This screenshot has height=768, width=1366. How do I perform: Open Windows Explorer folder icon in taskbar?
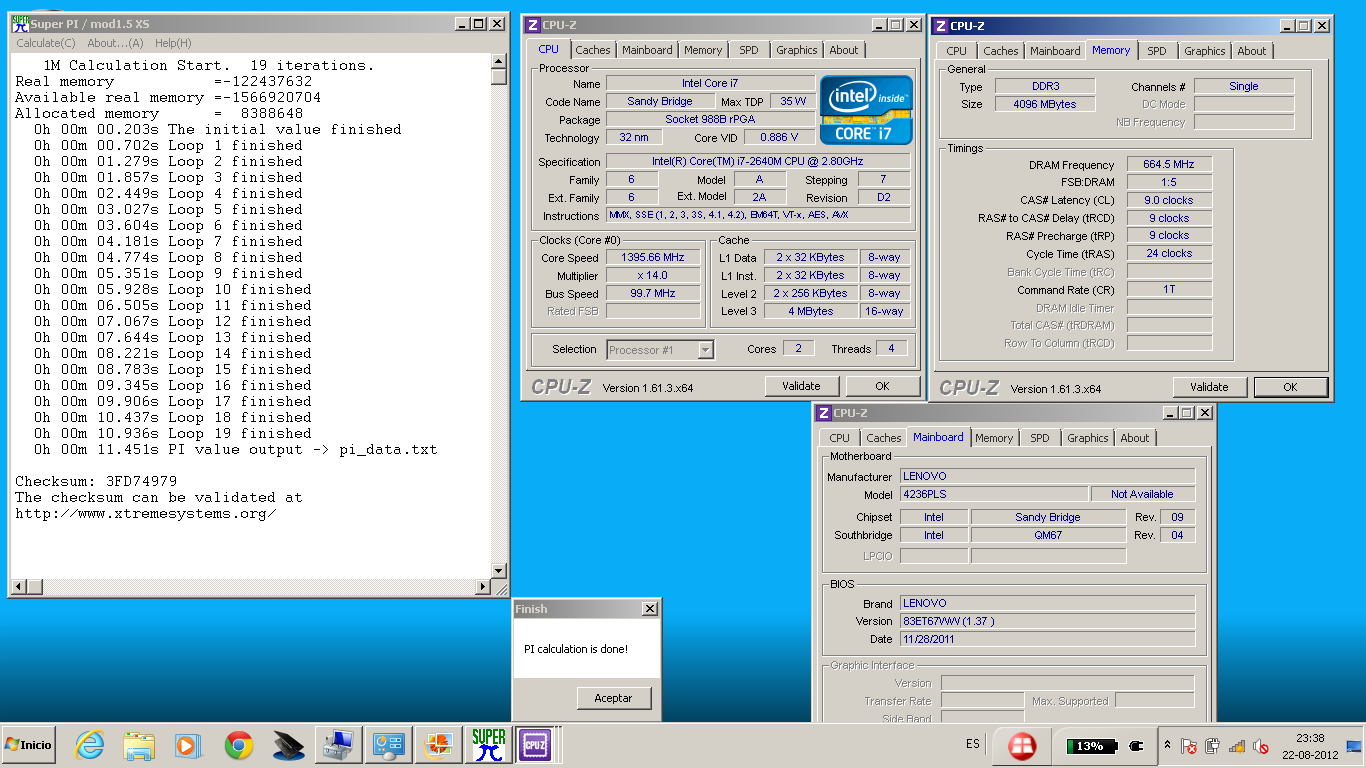[x=139, y=745]
